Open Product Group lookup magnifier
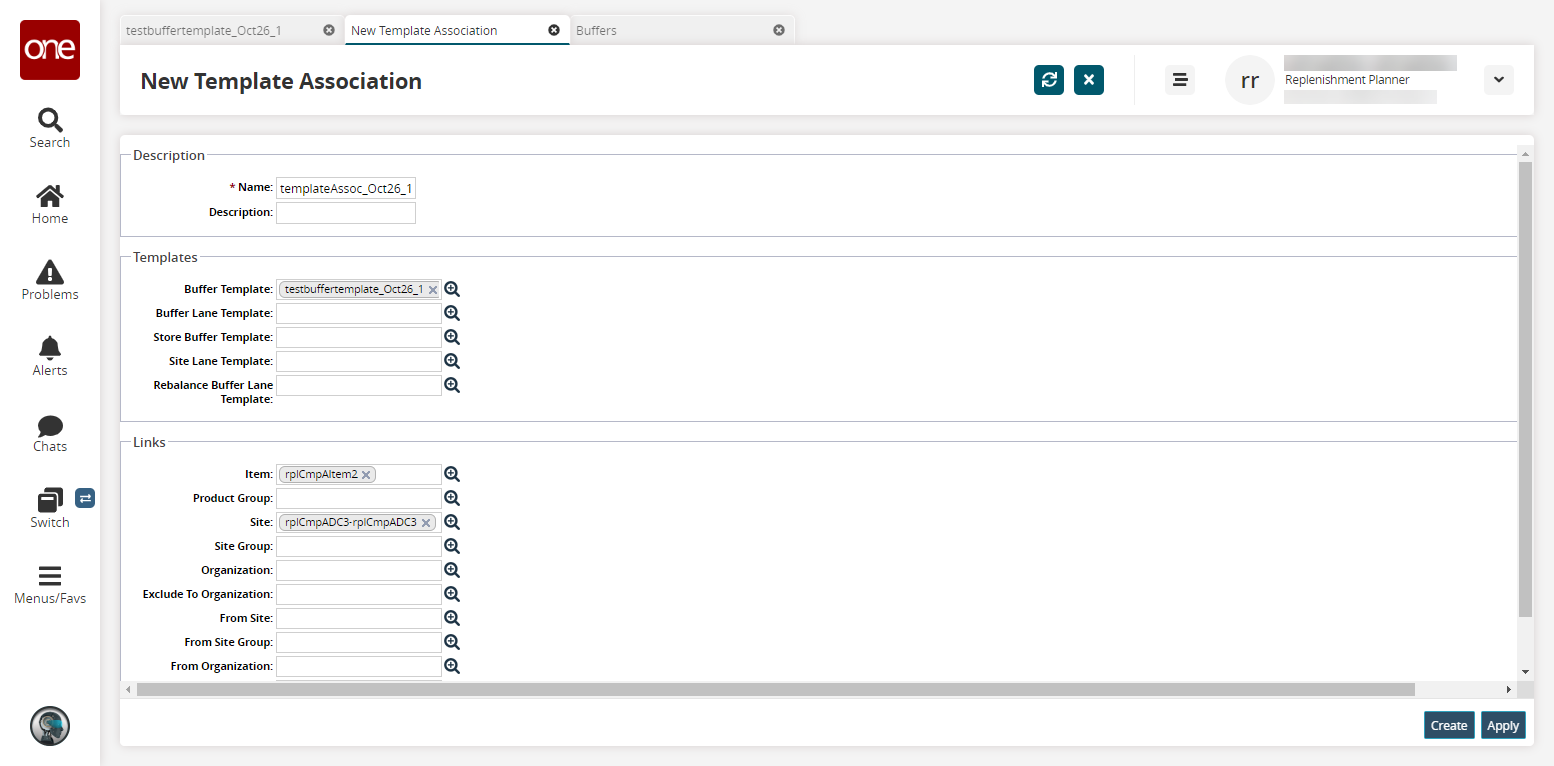 pyautogui.click(x=452, y=498)
